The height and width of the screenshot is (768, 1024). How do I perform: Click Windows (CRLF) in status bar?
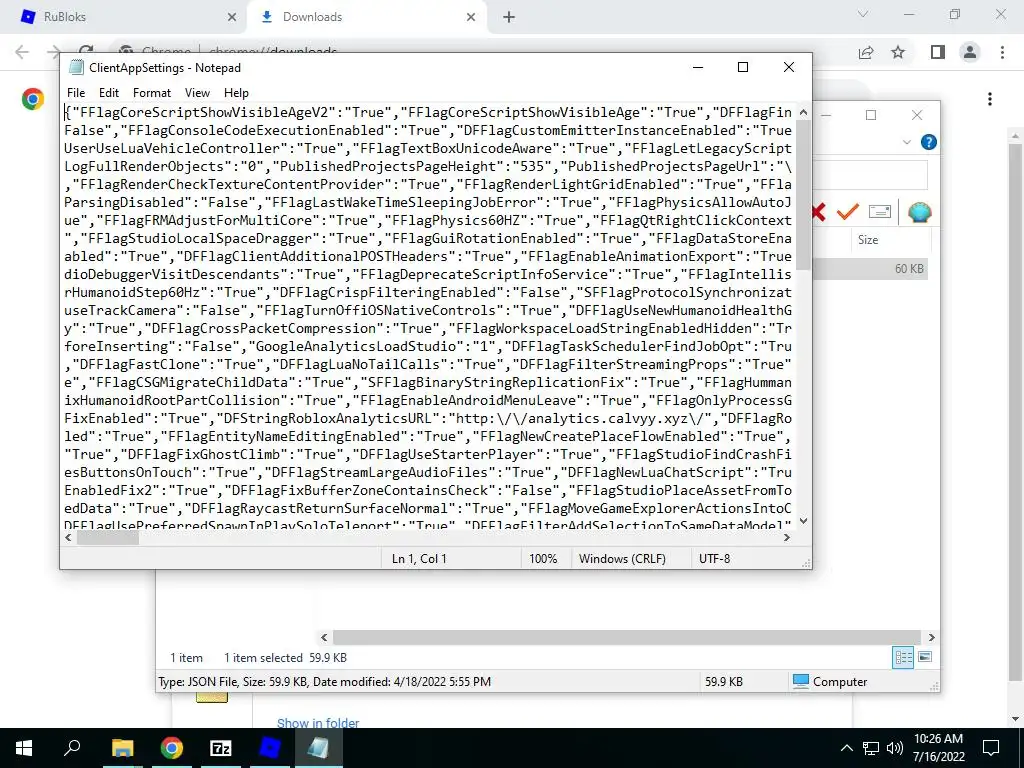(622, 558)
